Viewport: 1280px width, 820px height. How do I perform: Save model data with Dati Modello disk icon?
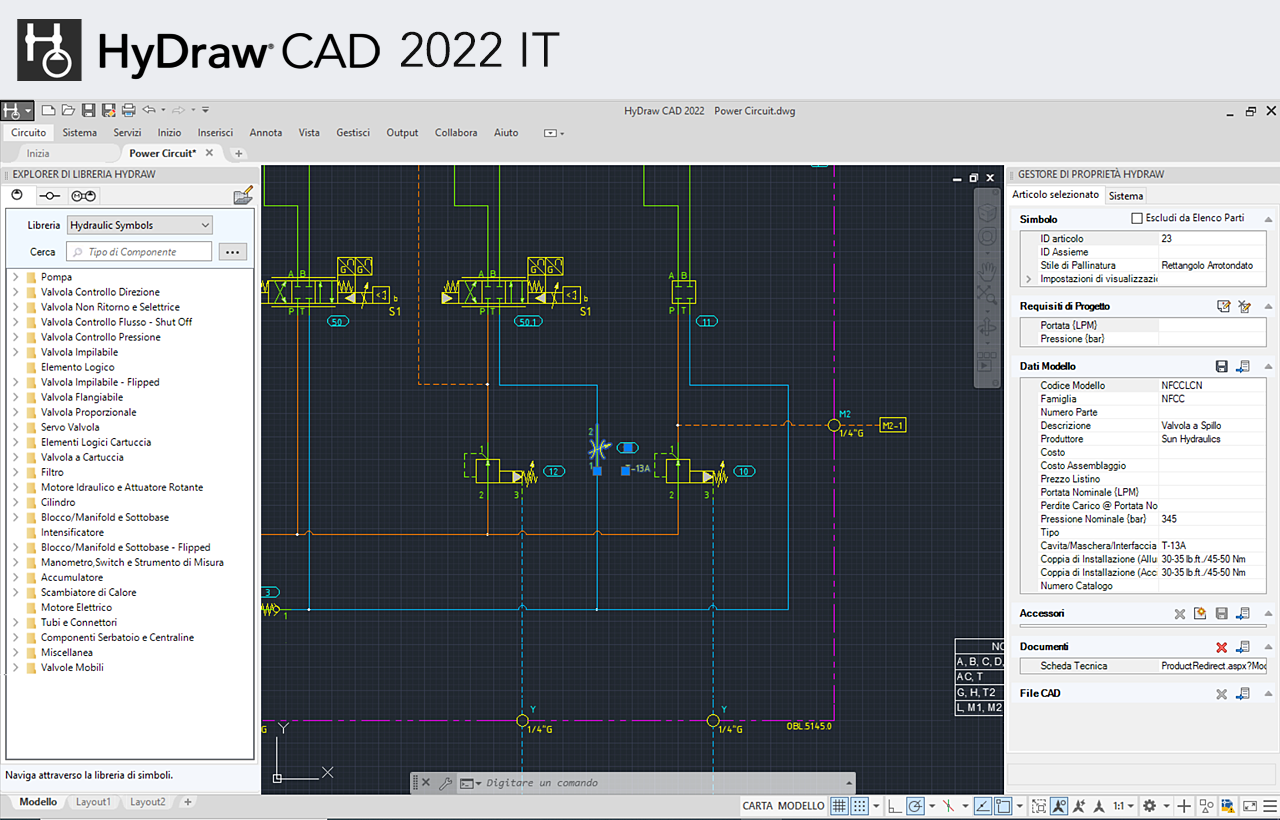pyautogui.click(x=1221, y=367)
